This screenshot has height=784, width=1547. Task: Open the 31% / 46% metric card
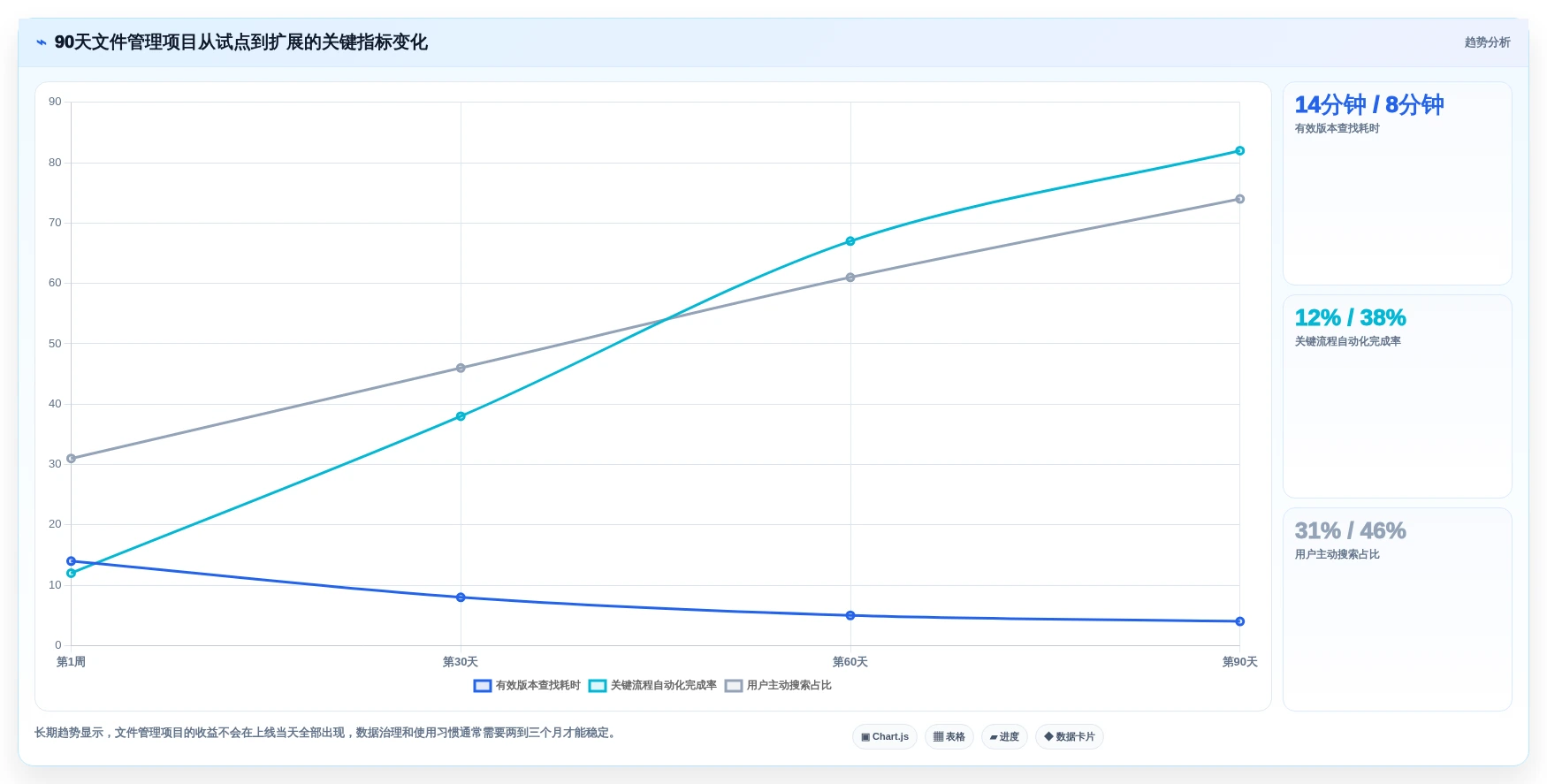(x=1398, y=609)
